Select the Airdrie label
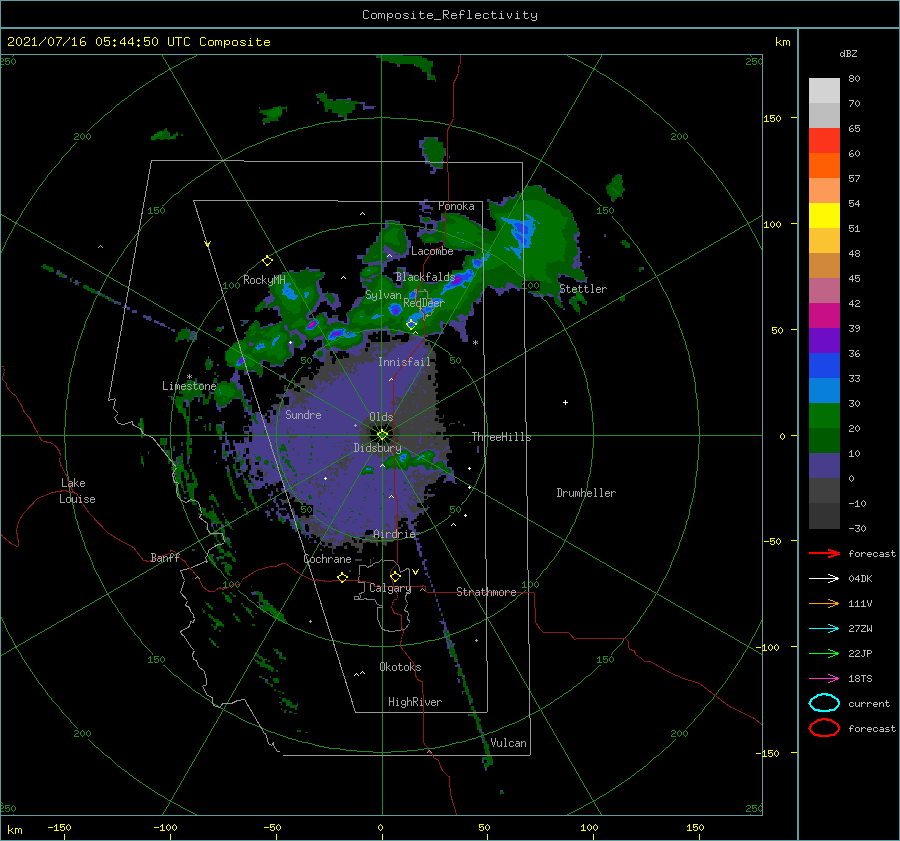Image resolution: width=900 pixels, height=841 pixels. tap(394, 534)
